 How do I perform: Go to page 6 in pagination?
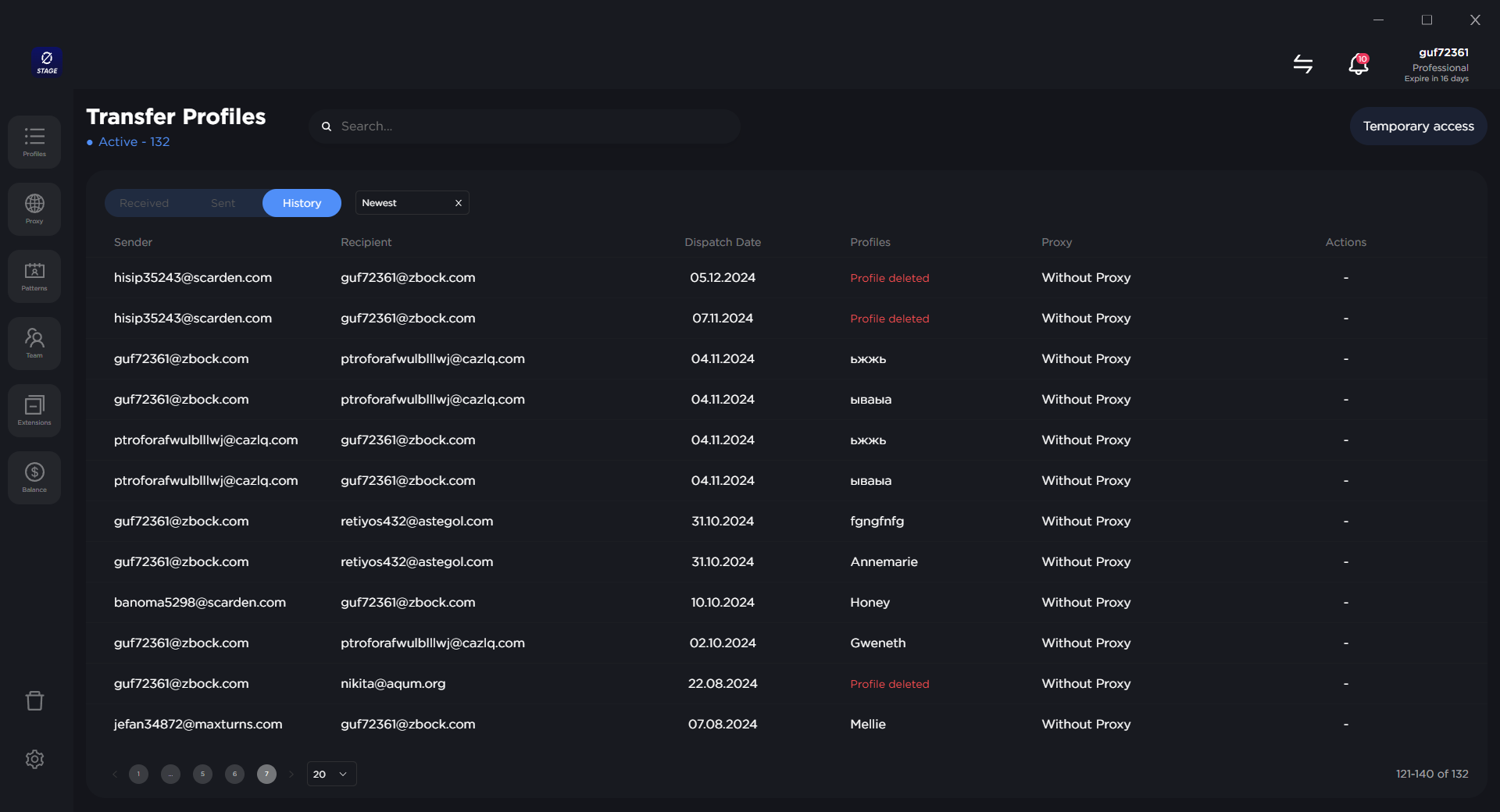[x=234, y=774]
